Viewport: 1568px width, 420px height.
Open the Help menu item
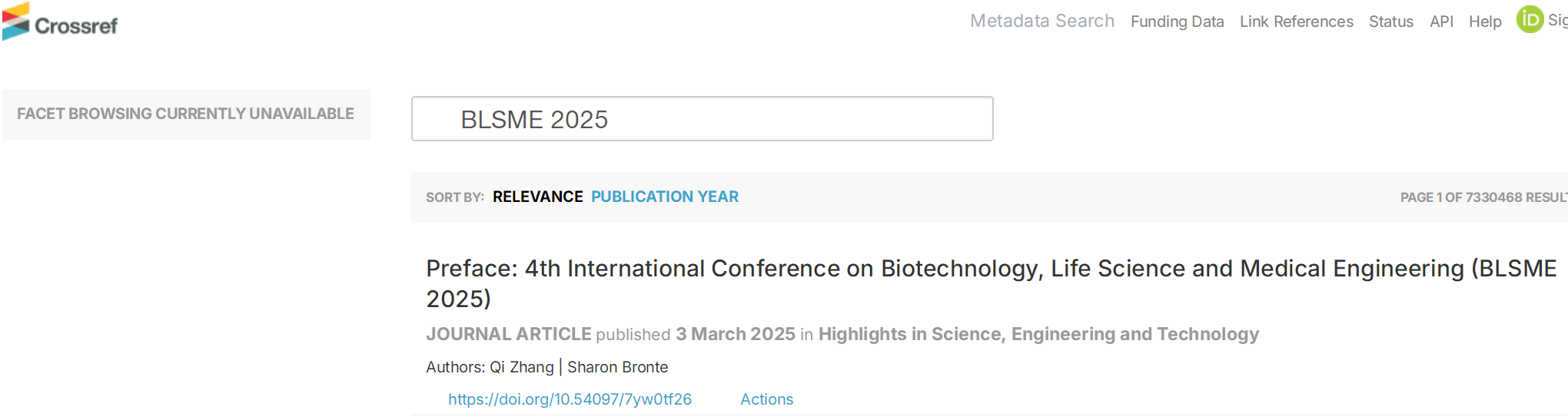(x=1484, y=21)
